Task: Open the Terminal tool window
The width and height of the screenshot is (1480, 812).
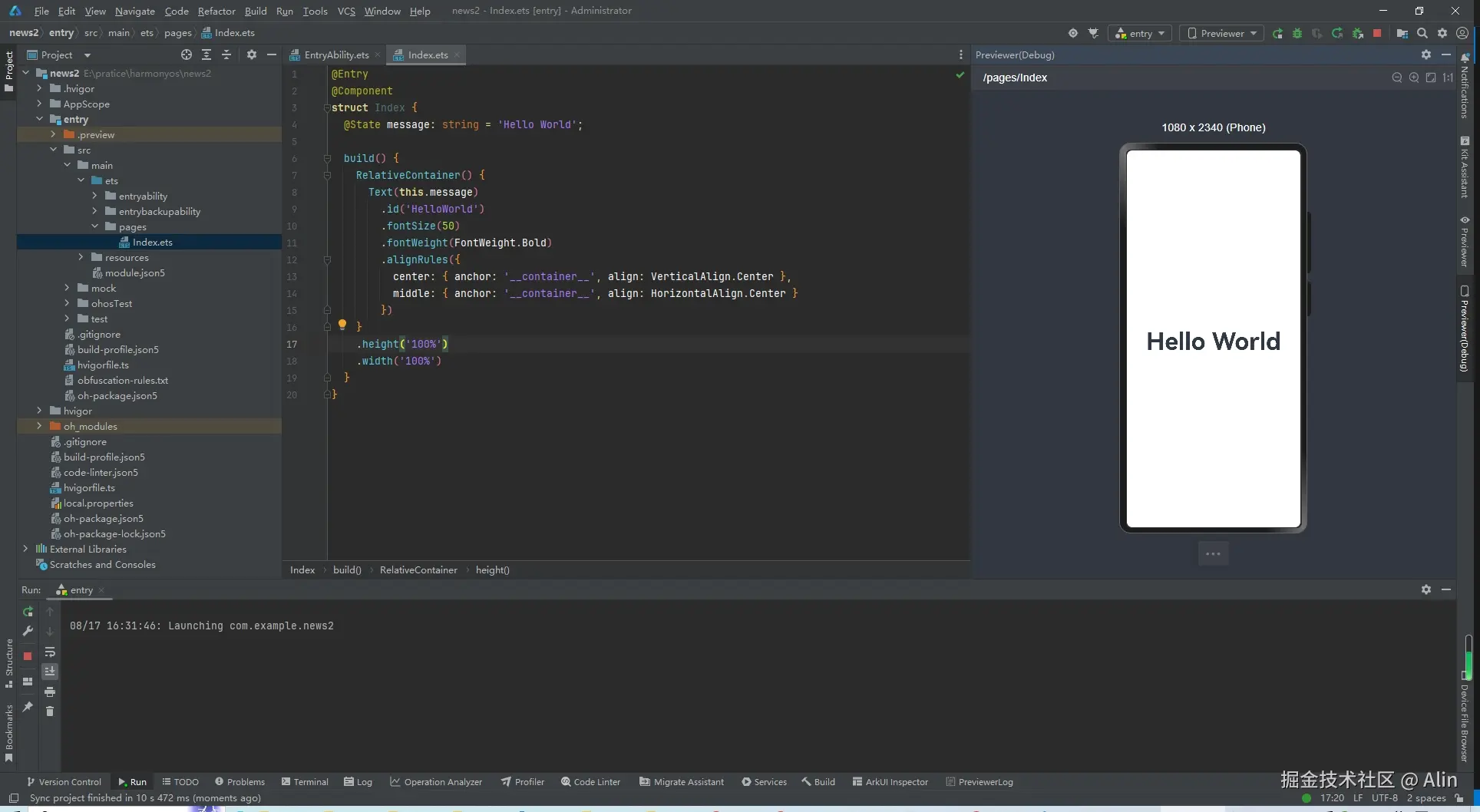Action: pos(305,782)
